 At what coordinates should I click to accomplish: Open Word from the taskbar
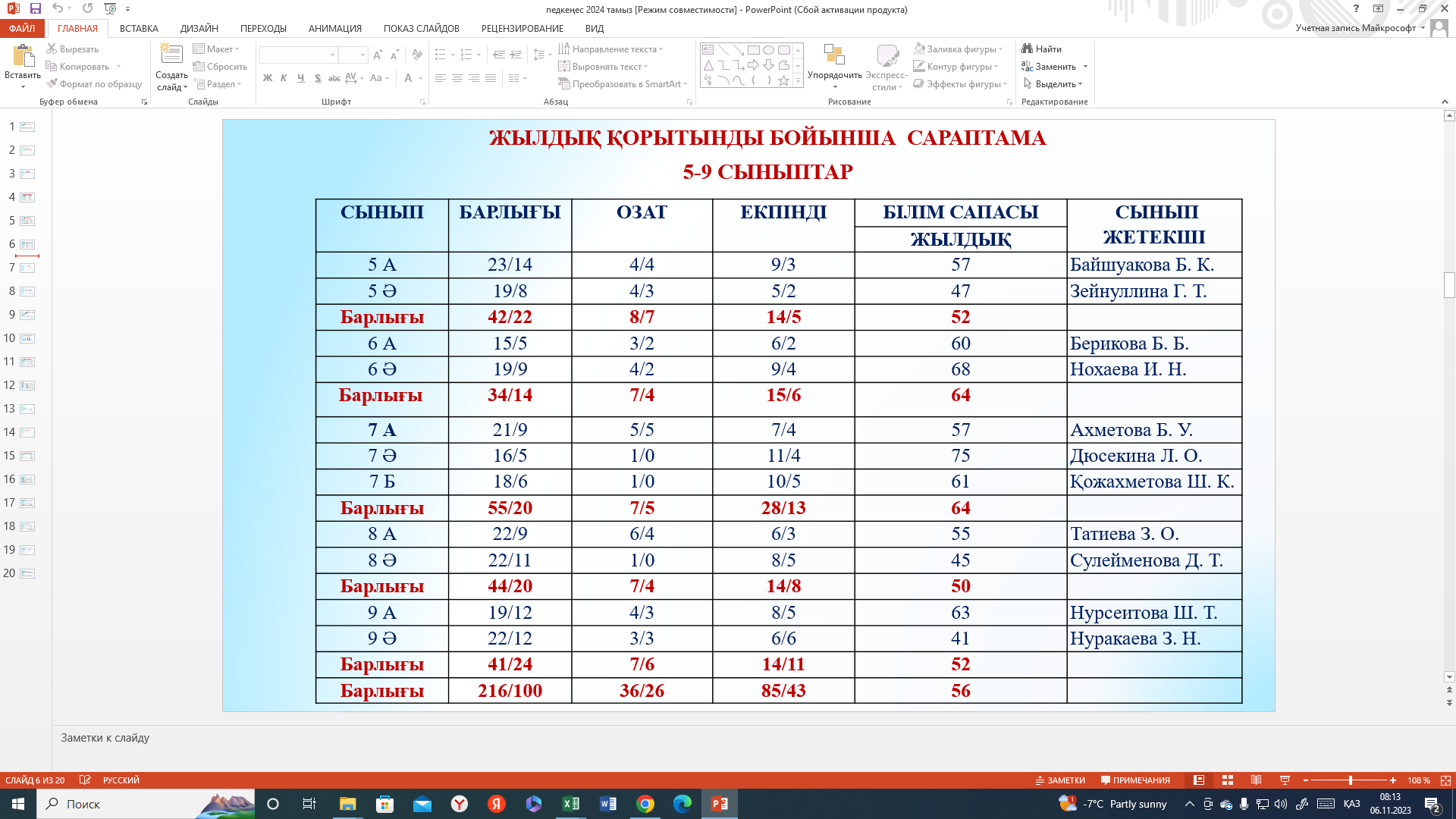click(x=608, y=804)
